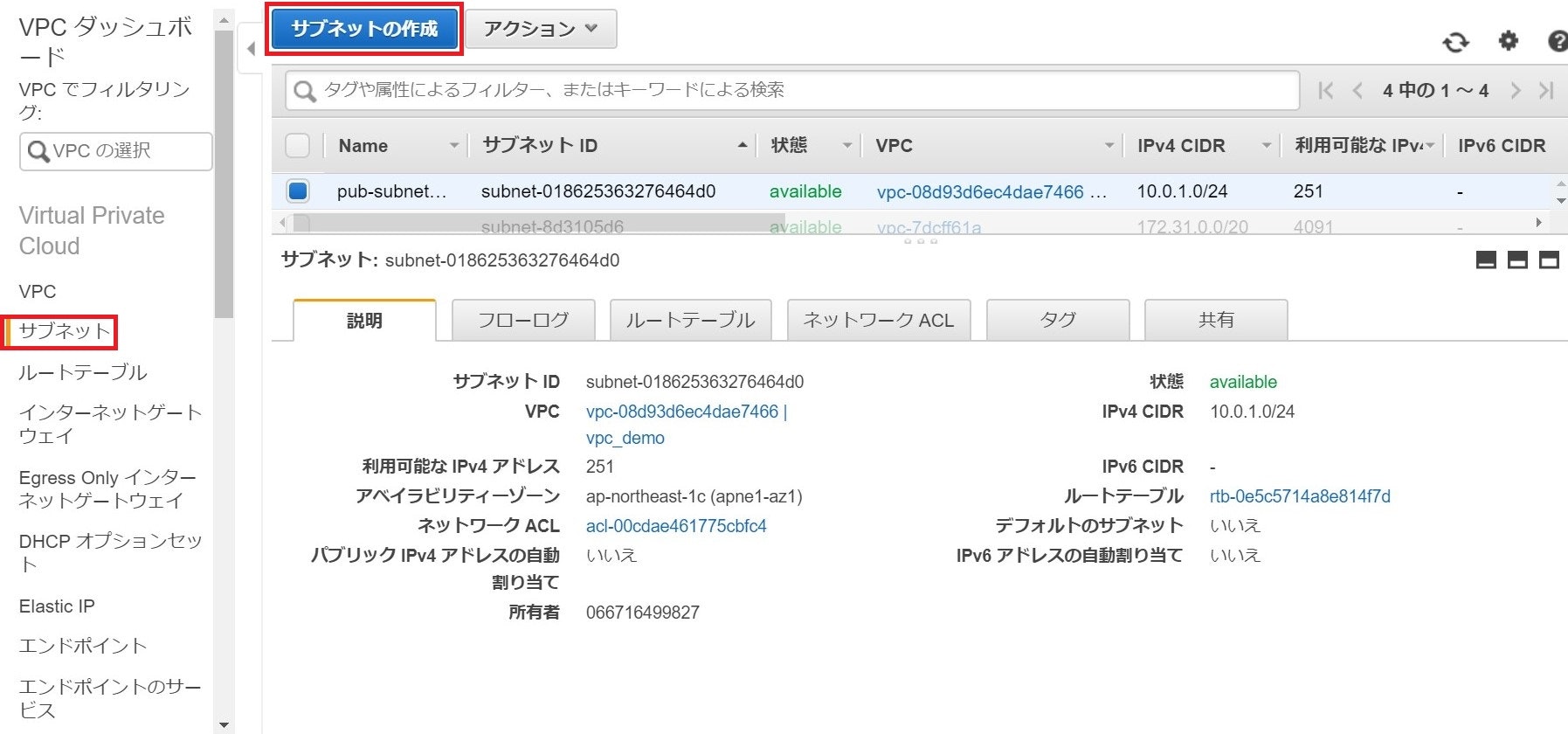
Task: Open DHCP オプションセット in the sidebar
Action: click(110, 552)
